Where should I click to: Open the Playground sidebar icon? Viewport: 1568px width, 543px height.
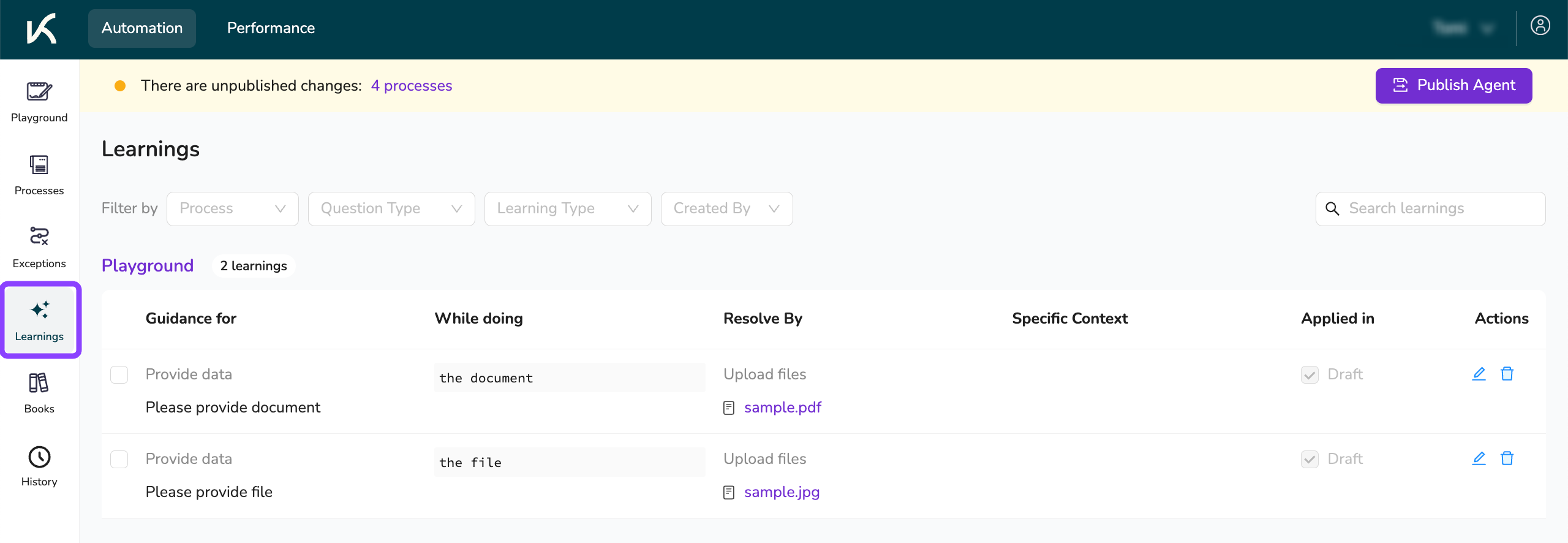pos(39,102)
